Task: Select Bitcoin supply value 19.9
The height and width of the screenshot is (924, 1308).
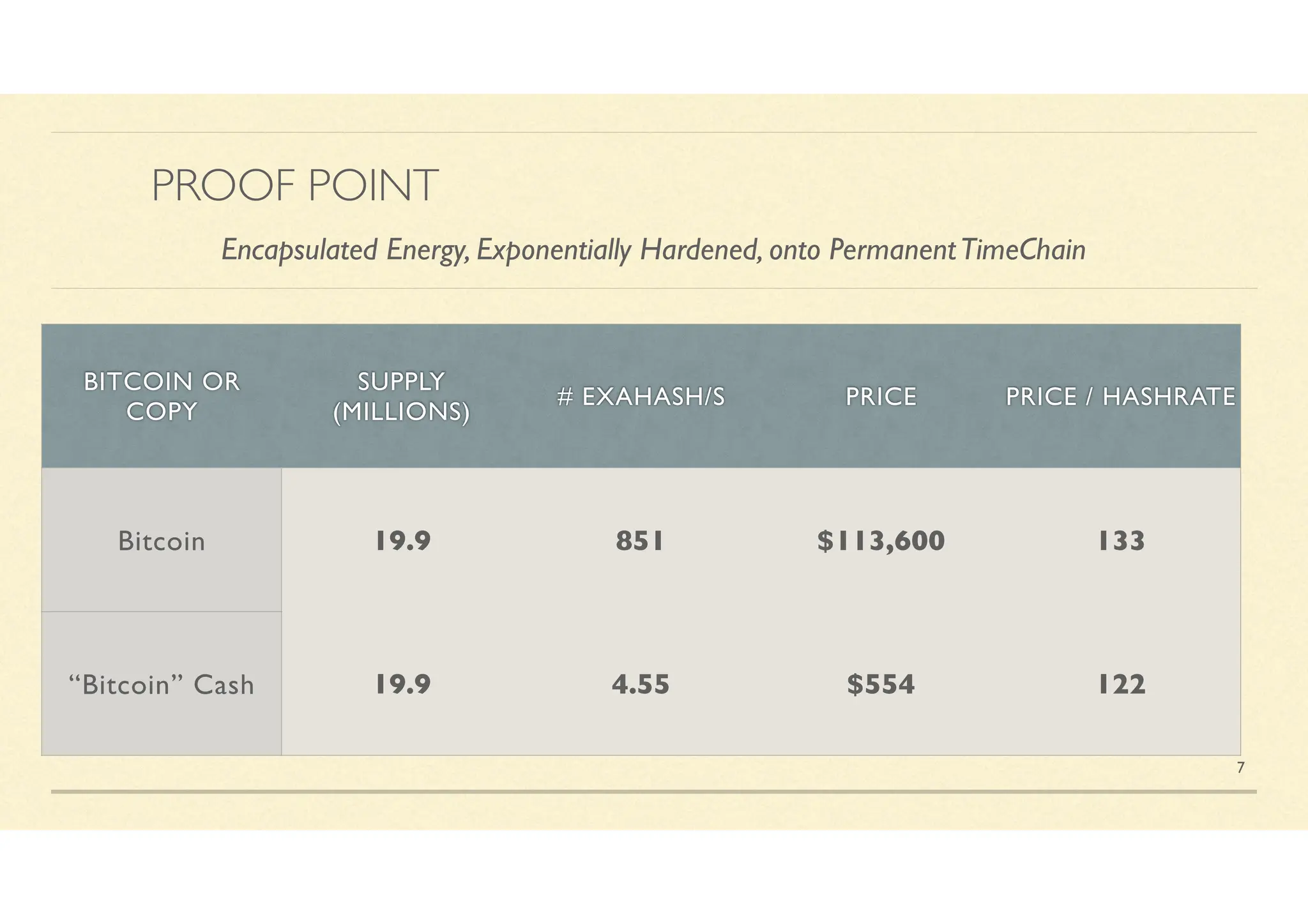Action: point(402,541)
